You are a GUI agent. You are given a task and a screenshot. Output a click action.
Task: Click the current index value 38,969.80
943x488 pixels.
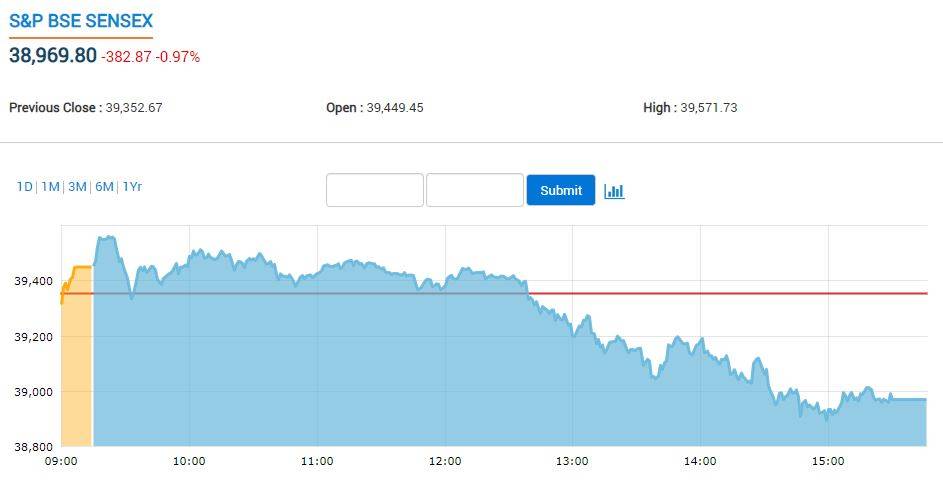[x=53, y=56]
